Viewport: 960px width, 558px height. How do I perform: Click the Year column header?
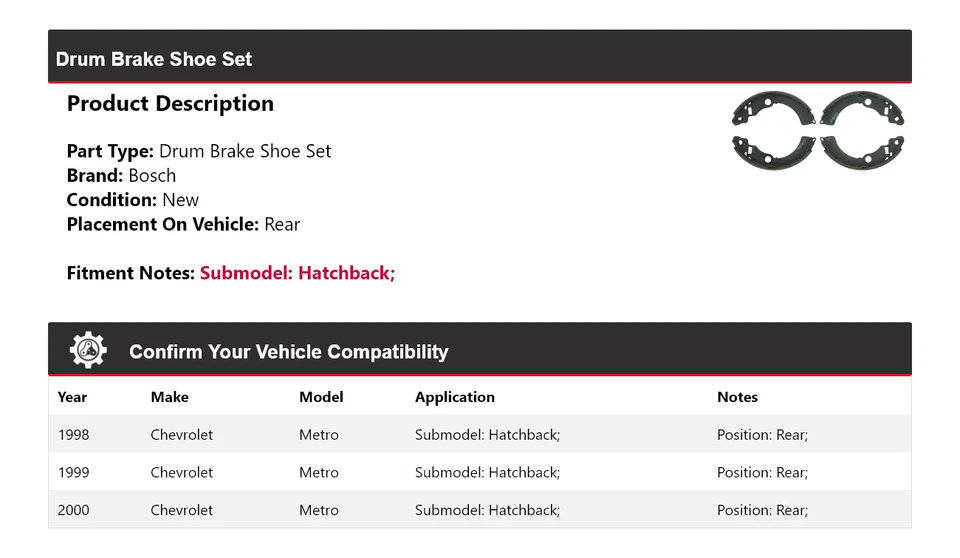(x=72, y=397)
